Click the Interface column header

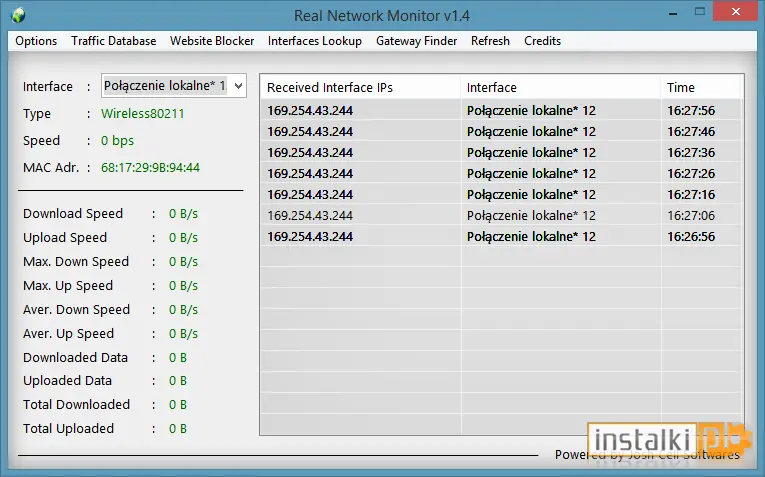pos(561,87)
